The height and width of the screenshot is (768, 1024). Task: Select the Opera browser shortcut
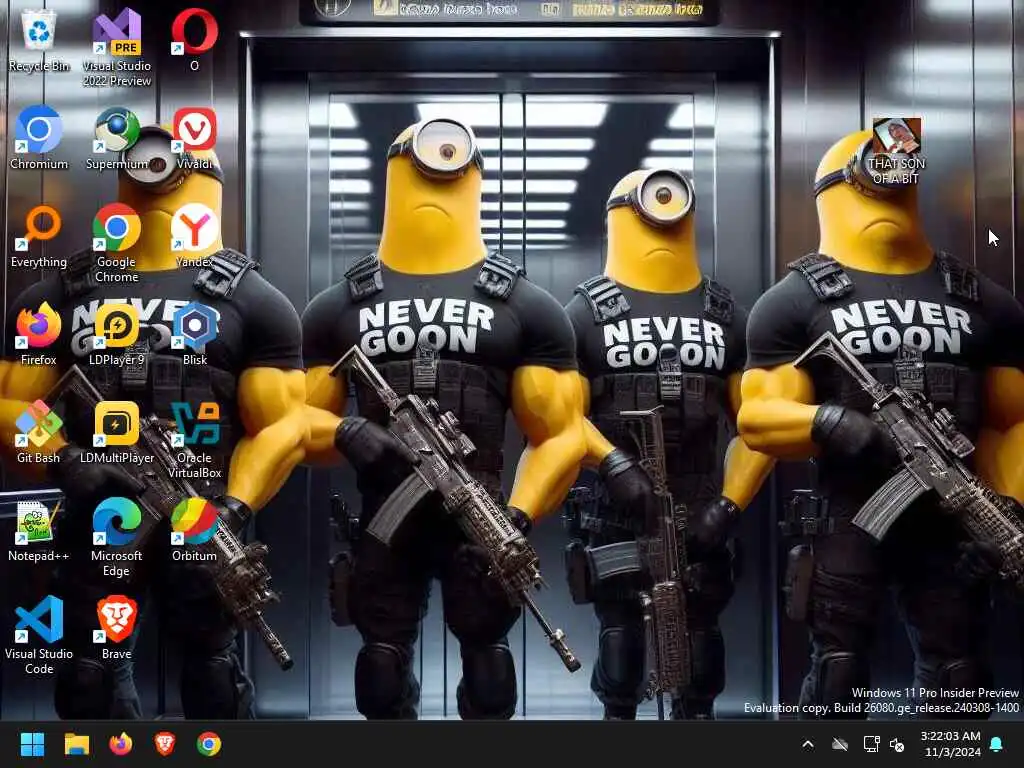click(194, 40)
